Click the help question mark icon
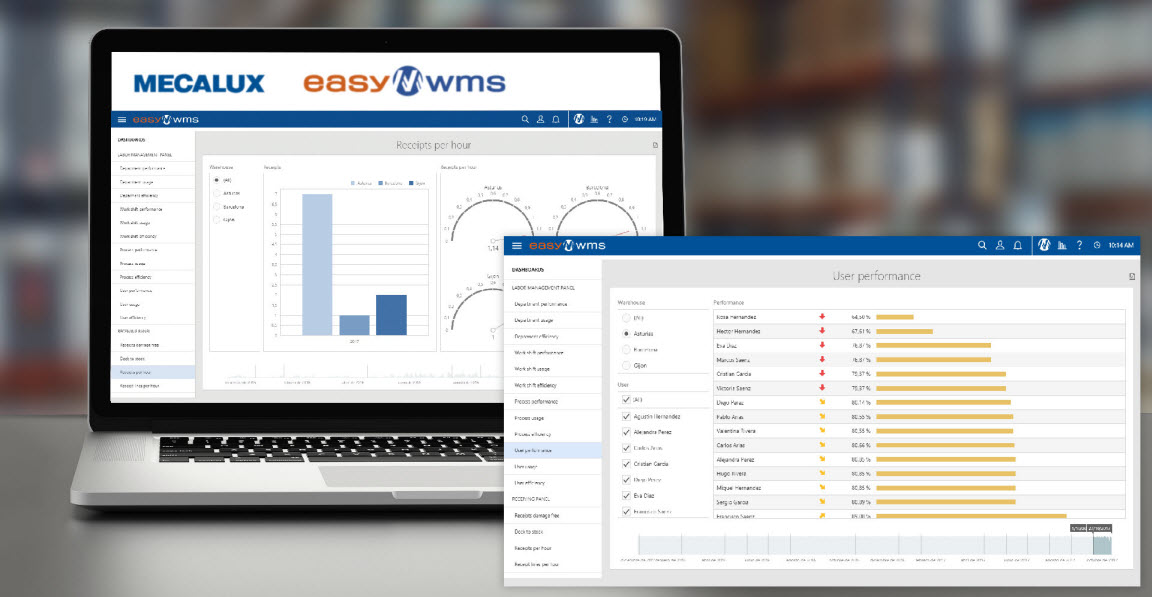 [x=1079, y=244]
